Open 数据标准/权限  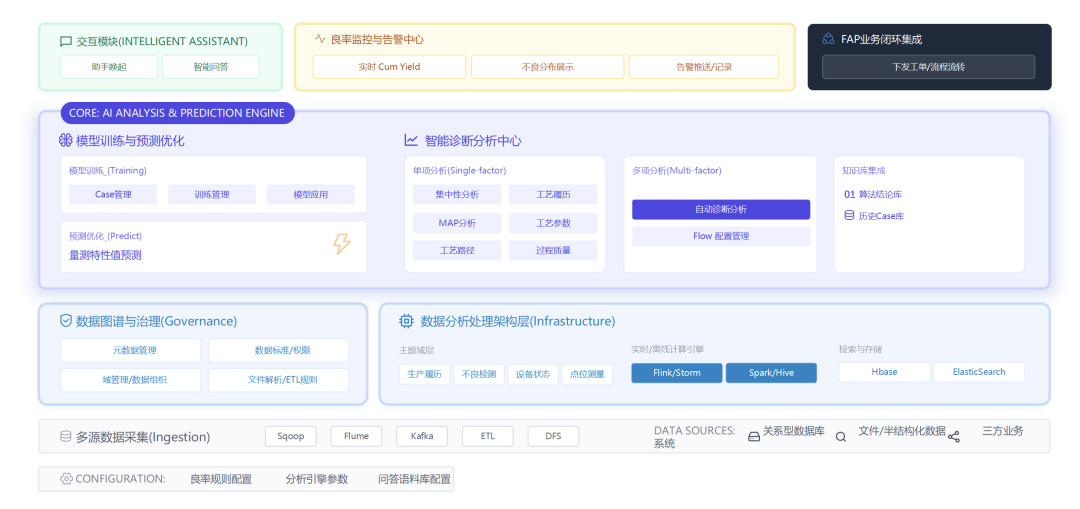coord(279,350)
